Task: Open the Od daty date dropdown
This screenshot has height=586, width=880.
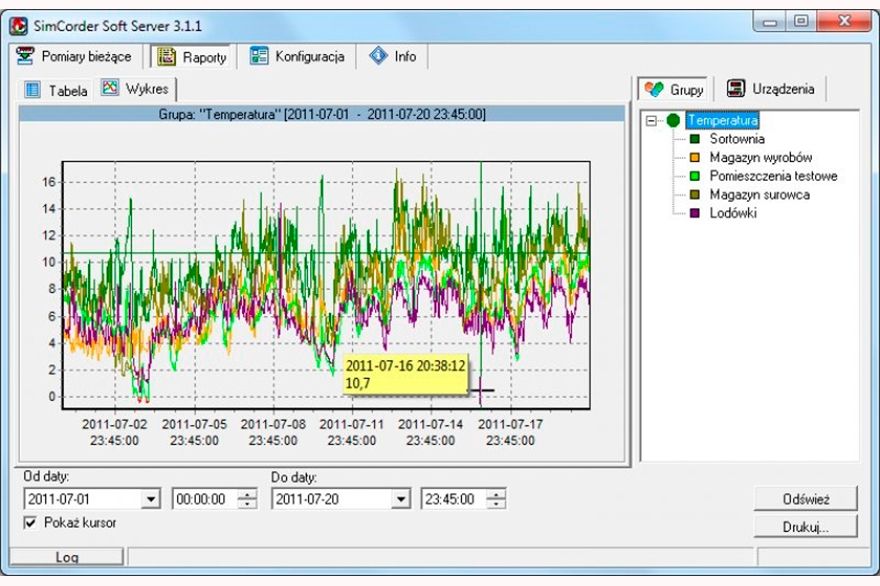Action: [150, 499]
